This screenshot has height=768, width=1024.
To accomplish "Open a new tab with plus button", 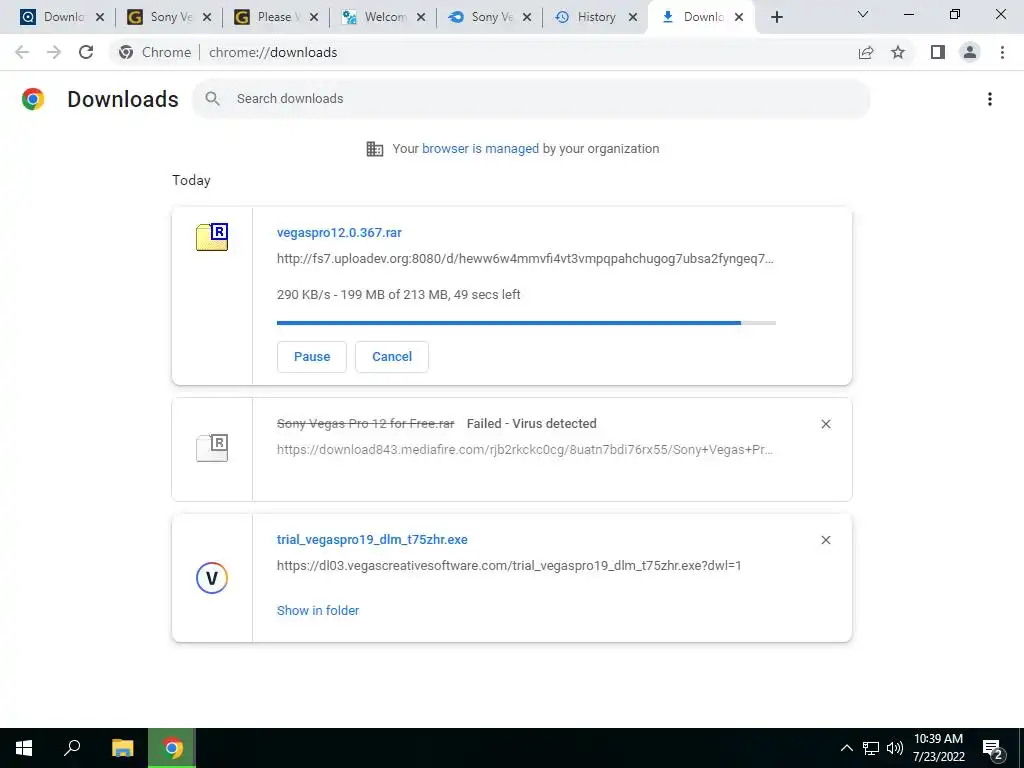I will tap(776, 18).
